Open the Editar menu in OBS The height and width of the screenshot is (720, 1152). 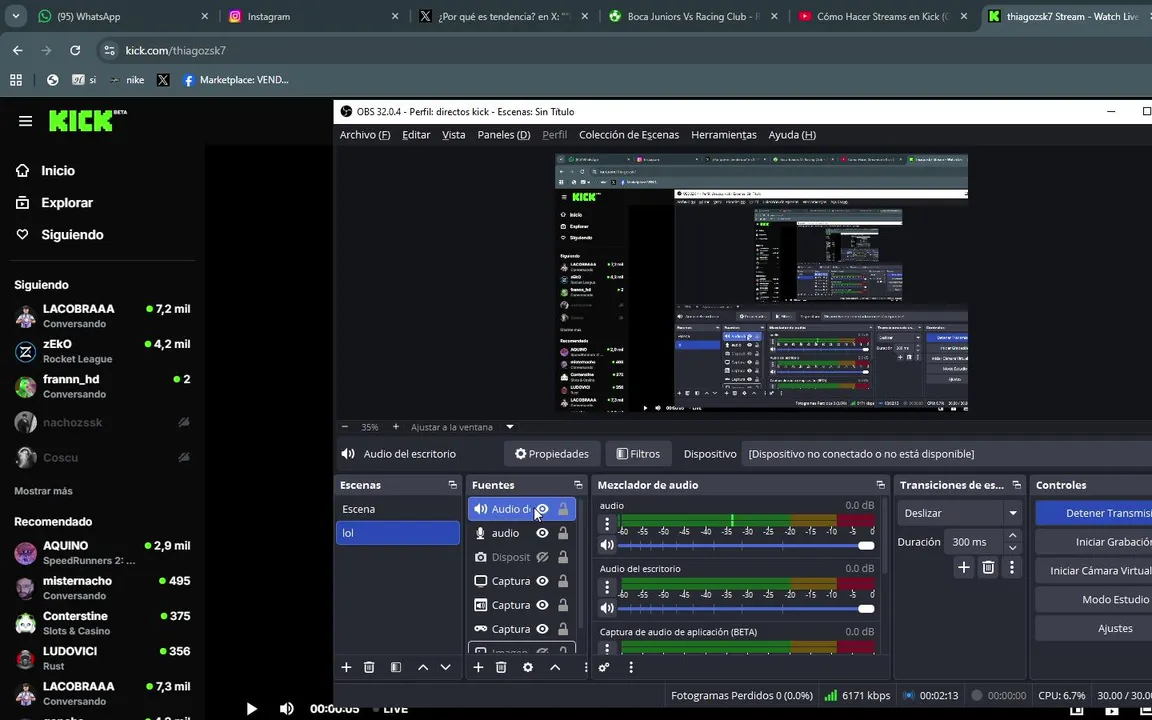[x=416, y=134]
